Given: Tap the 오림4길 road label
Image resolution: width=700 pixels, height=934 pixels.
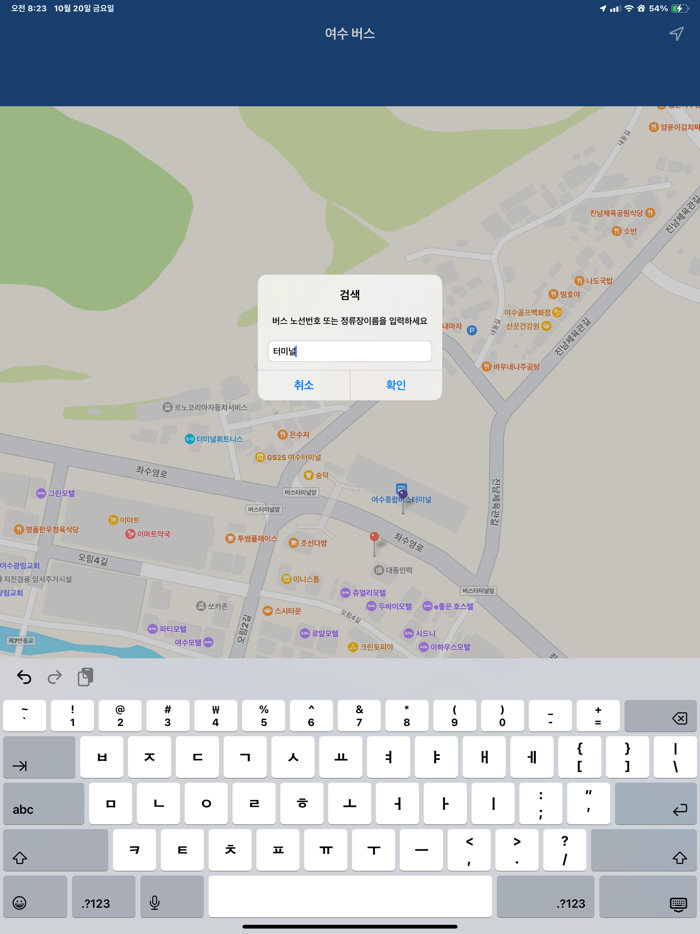Looking at the screenshot, I should pos(93,560).
